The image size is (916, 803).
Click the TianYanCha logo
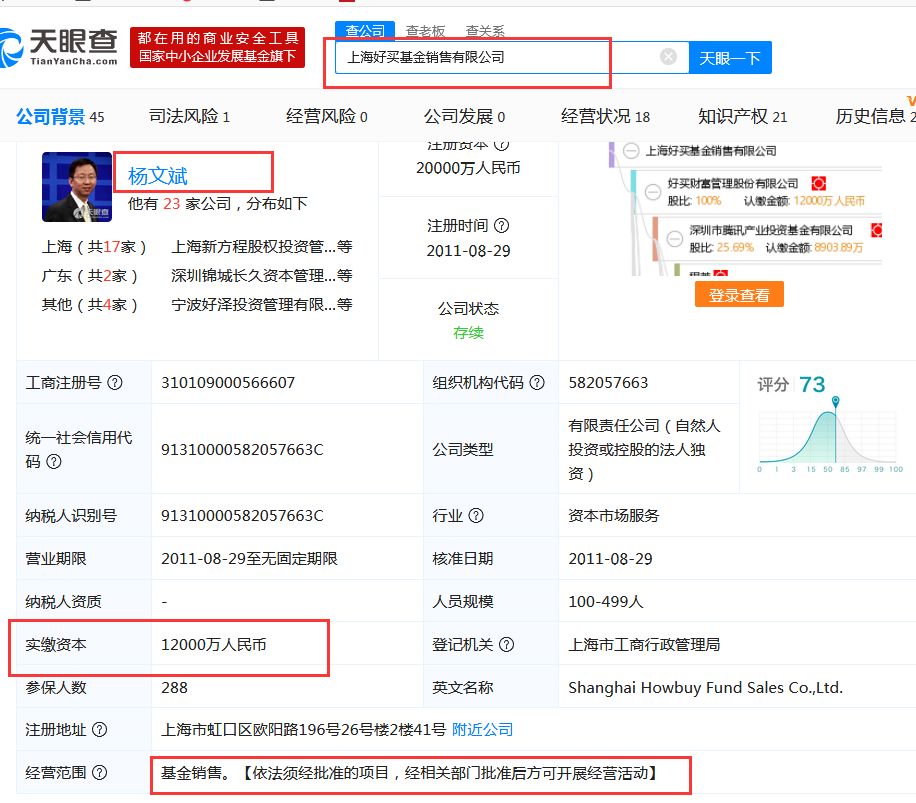click(58, 48)
